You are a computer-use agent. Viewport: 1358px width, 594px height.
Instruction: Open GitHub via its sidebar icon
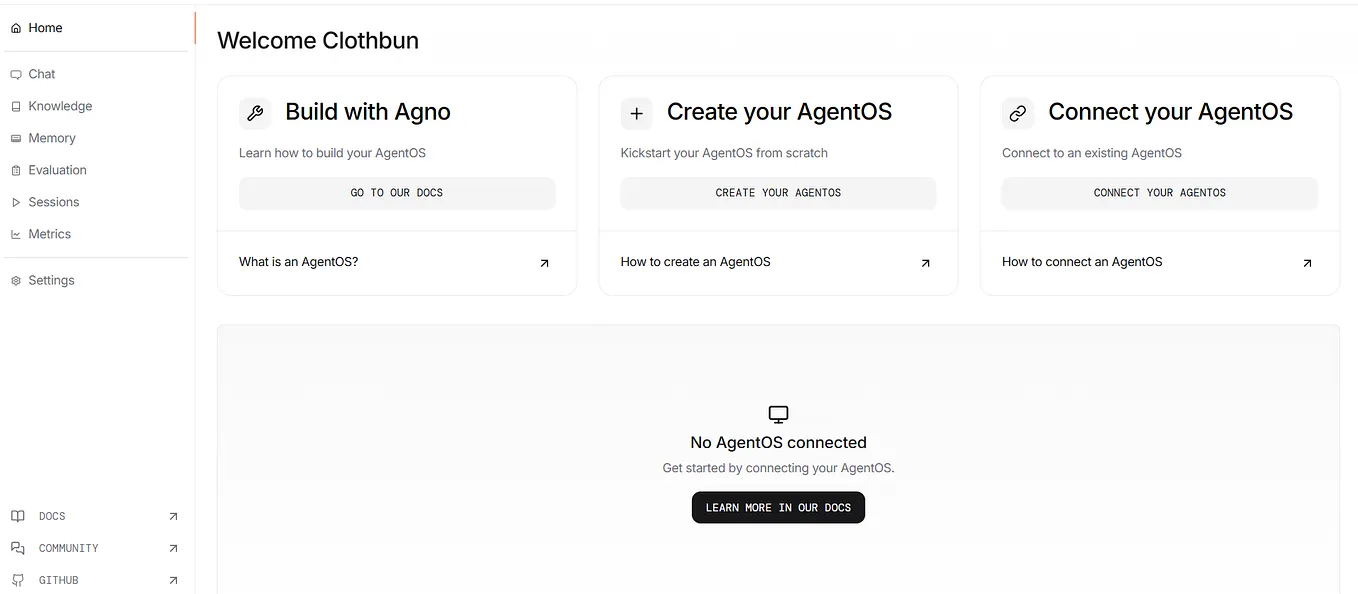pyautogui.click(x=17, y=580)
